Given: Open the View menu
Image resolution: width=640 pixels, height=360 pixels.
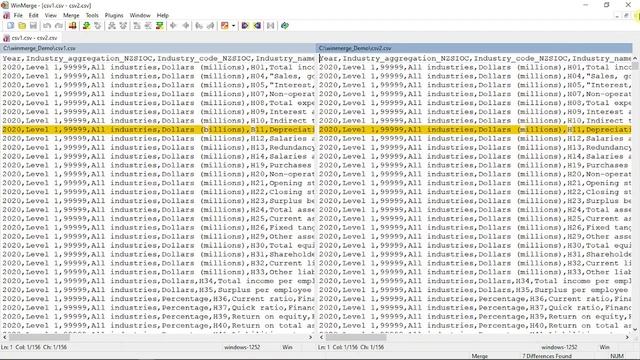Looking at the screenshot, I should [x=51, y=16].
